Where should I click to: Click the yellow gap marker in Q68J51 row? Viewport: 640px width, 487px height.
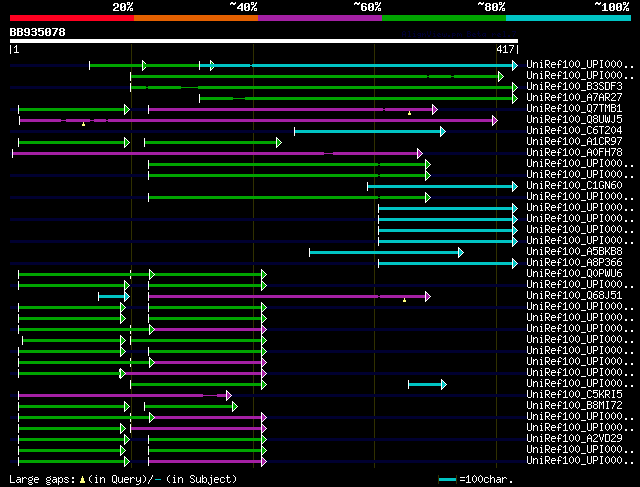[x=404, y=300]
